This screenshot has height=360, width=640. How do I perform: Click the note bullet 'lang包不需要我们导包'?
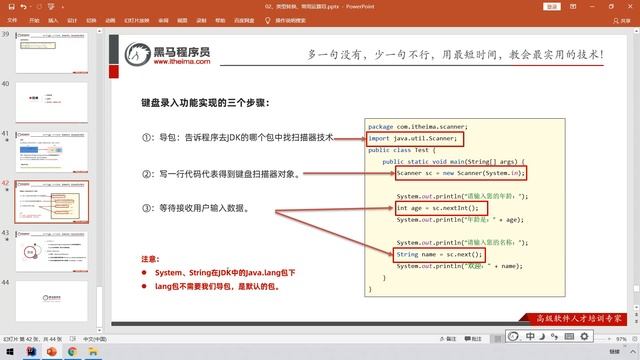[x=217, y=287]
